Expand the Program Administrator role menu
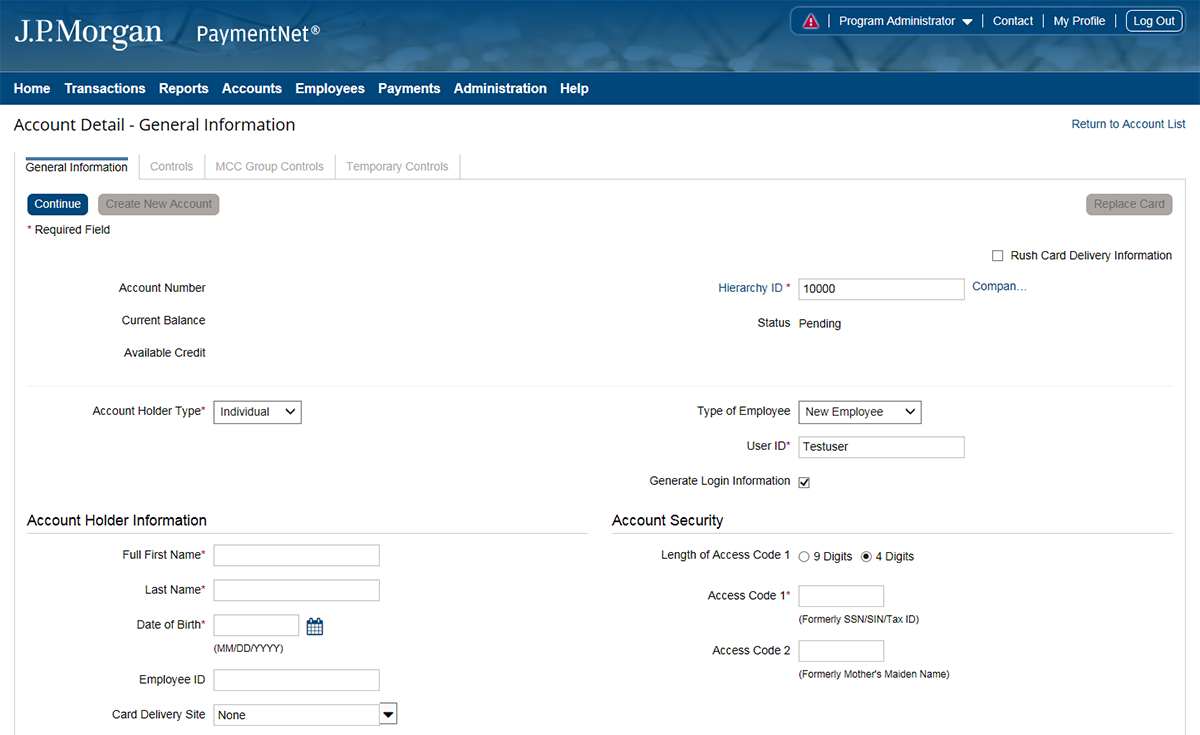 pos(905,21)
